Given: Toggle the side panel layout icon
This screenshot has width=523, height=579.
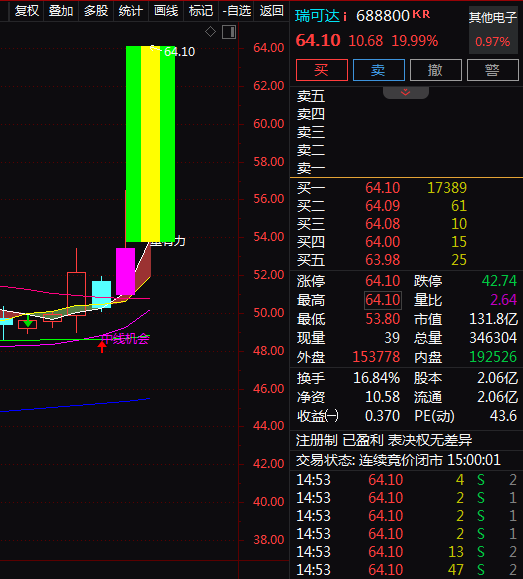Looking at the screenshot, I should point(229,32).
